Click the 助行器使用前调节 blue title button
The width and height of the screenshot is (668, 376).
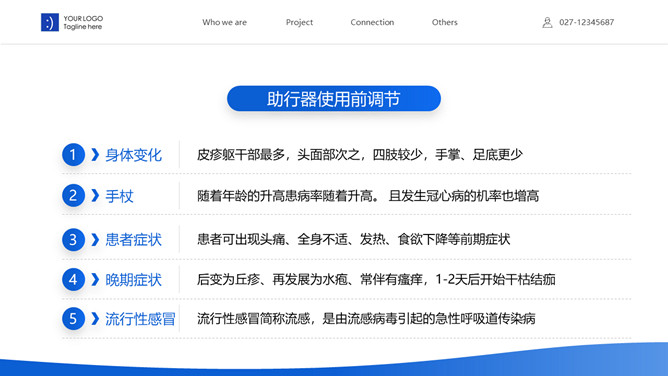click(x=334, y=99)
